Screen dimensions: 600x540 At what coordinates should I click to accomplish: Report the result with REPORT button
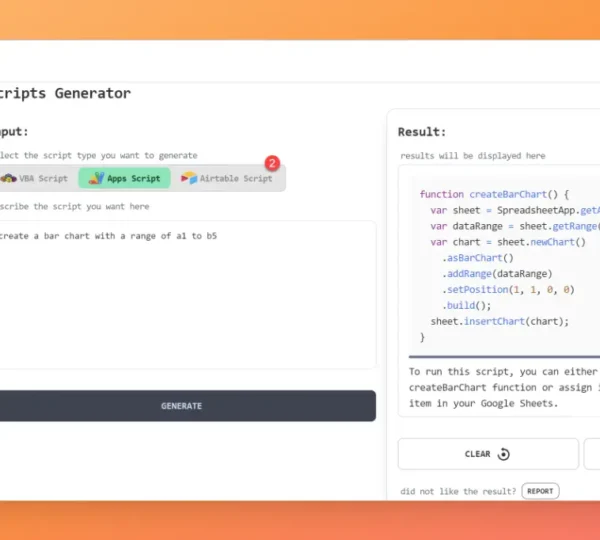[540, 491]
